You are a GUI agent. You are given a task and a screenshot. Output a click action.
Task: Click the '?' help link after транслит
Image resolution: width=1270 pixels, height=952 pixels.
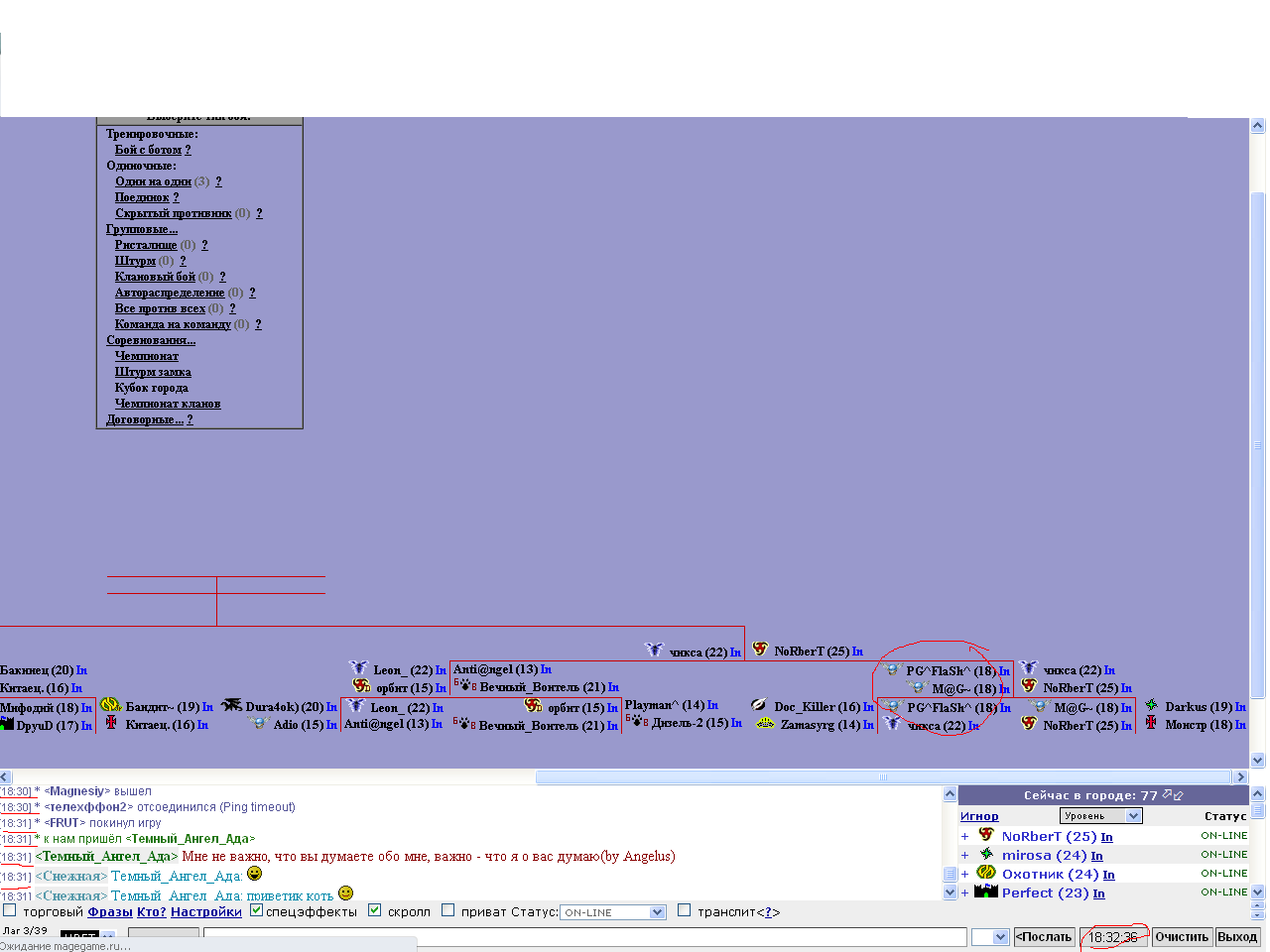pyautogui.click(x=769, y=911)
